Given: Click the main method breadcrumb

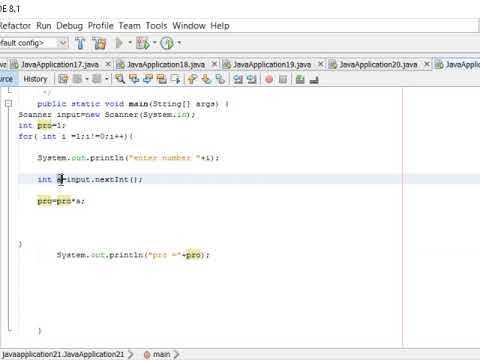Looking at the screenshot, I should [x=158, y=354].
